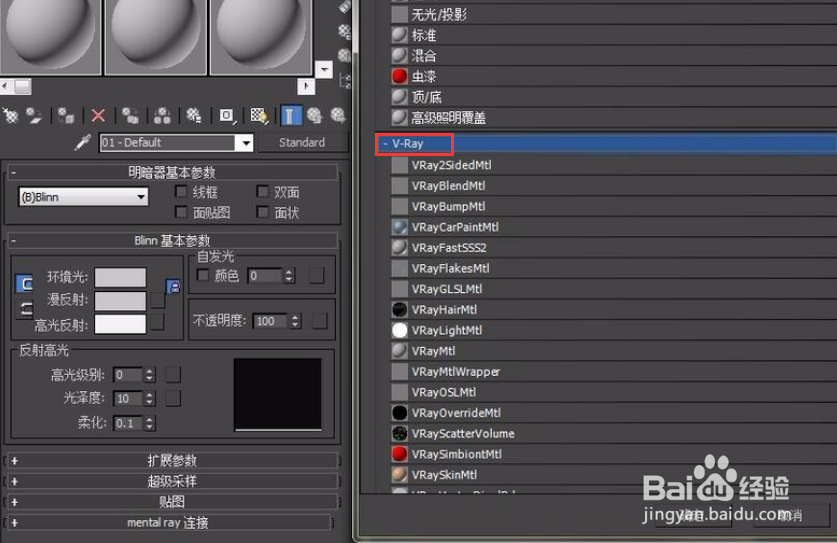
Task: Click Put Material to Scene icon
Action: pos(34,115)
